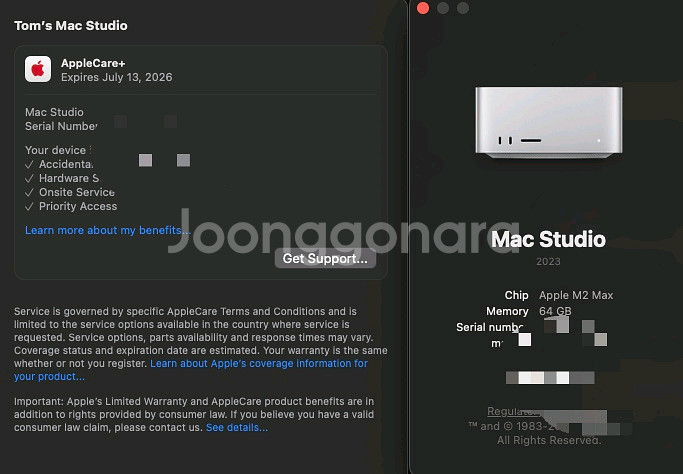This screenshot has height=474, width=683.
Task: Click the AppleCare+ title text
Action: point(93,63)
